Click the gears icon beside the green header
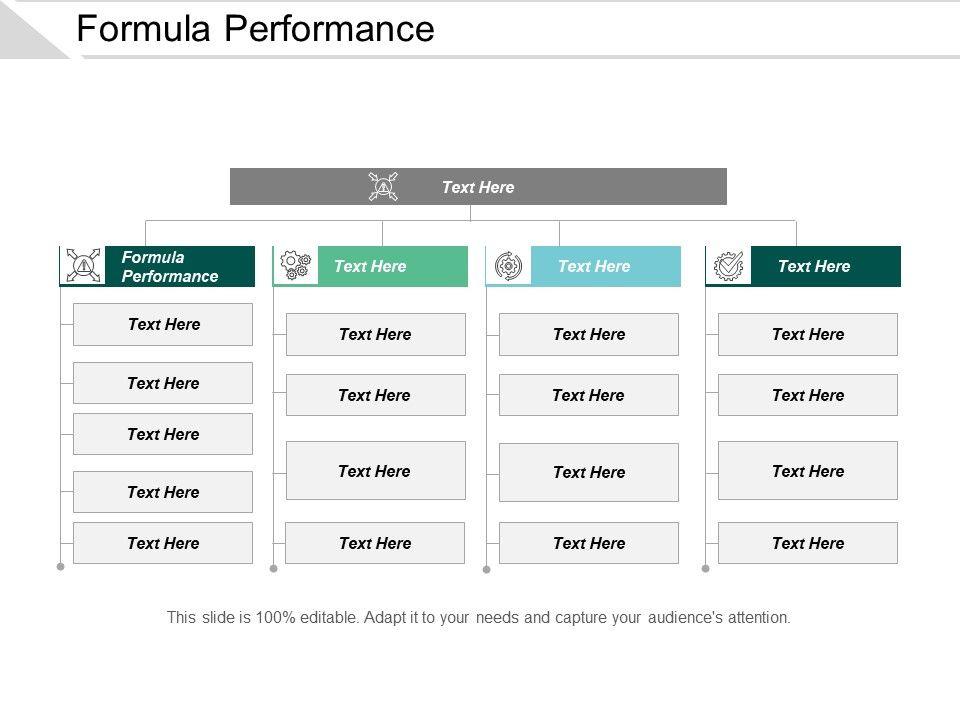Screen dimensions: 960x720 296,266
